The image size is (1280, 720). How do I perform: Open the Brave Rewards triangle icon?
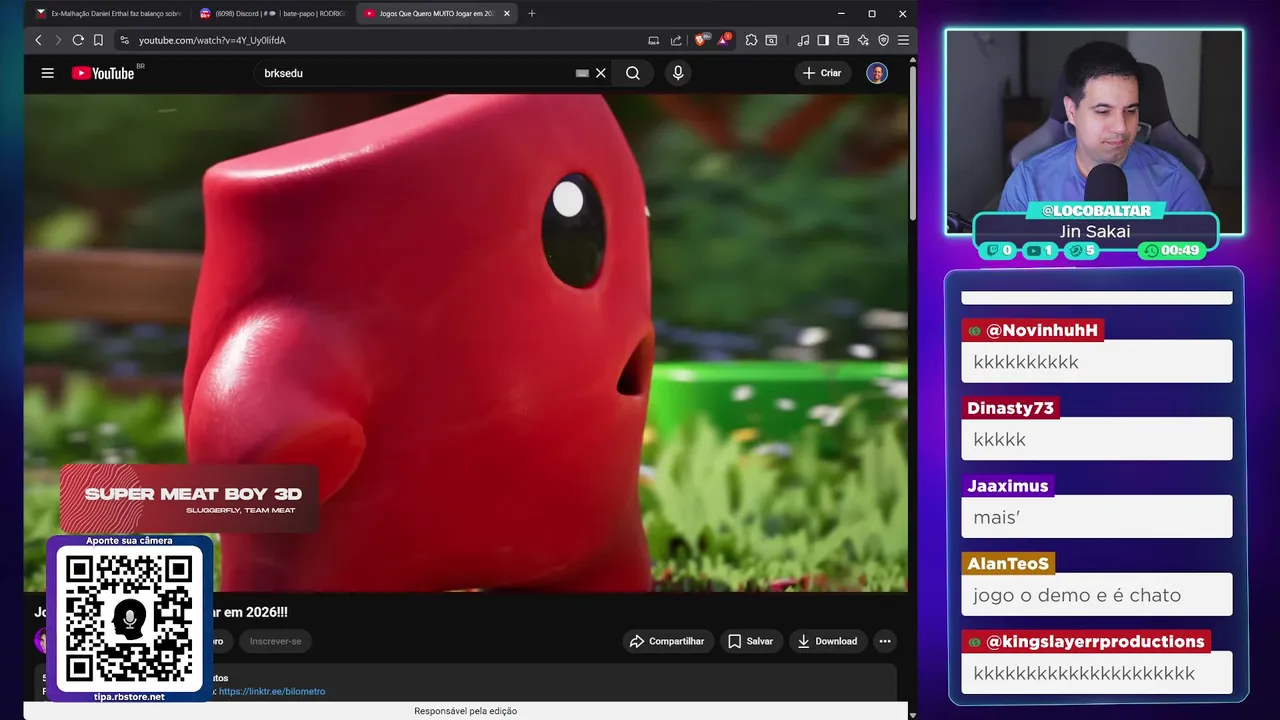(724, 40)
